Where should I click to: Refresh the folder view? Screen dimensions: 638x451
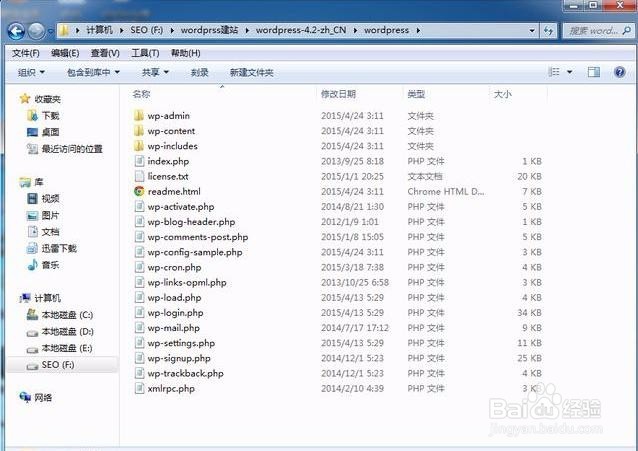pos(548,31)
